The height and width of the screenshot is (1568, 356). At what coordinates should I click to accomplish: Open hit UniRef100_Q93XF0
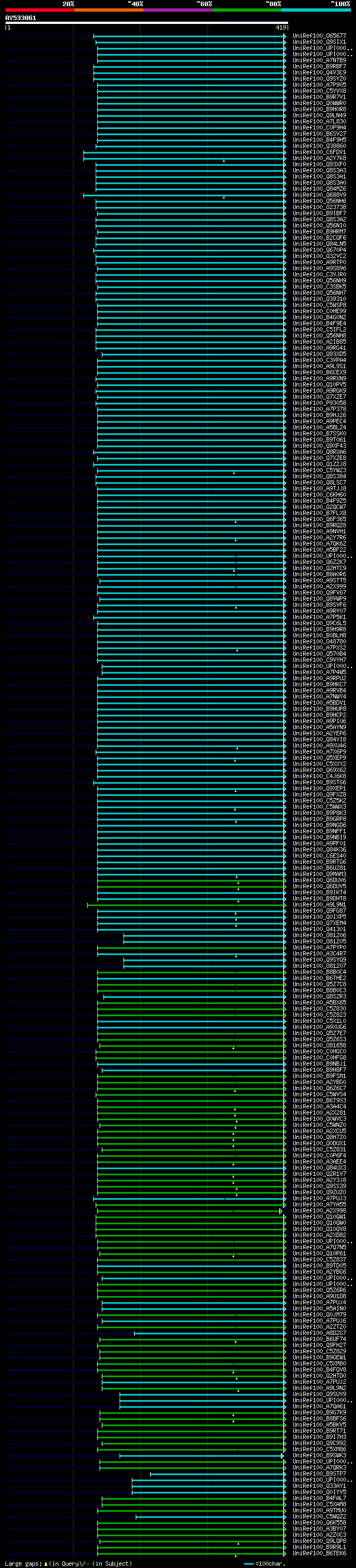pyautogui.click(x=319, y=164)
